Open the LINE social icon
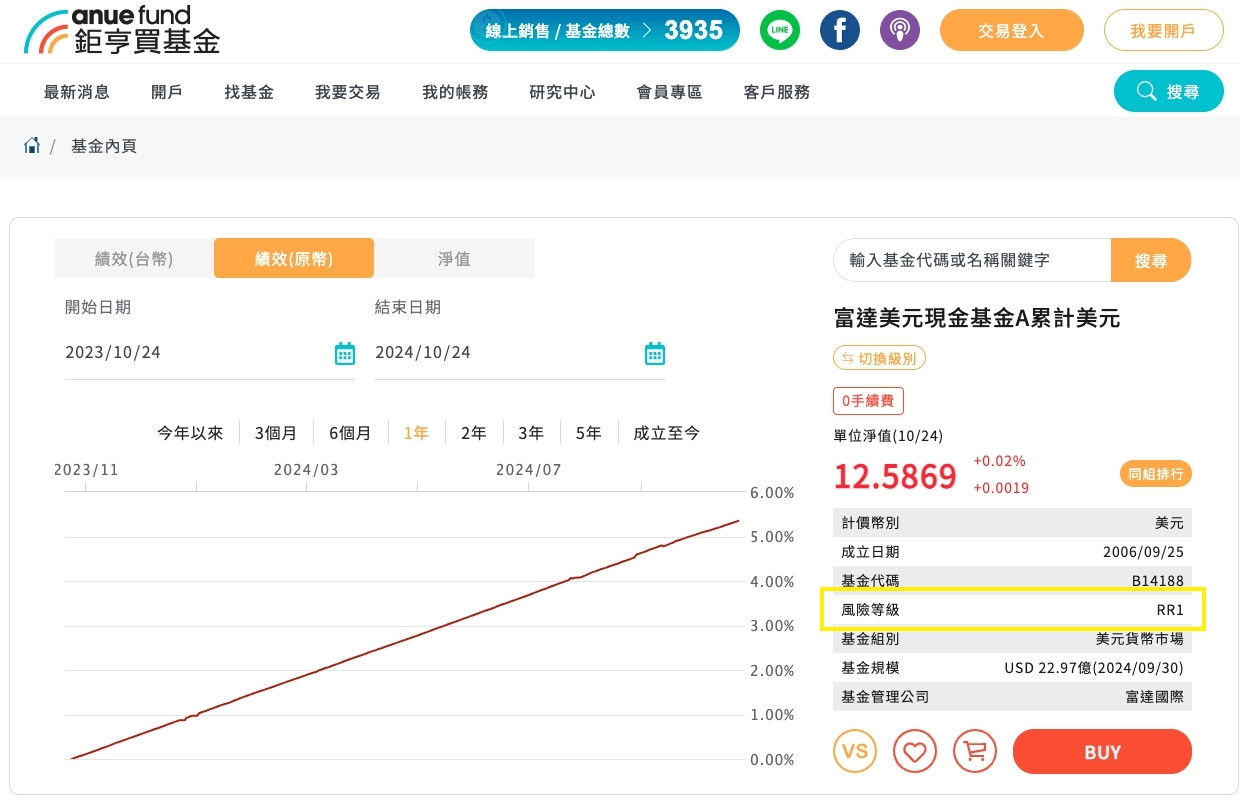Screen dimensions: 1240x800 (x=780, y=30)
